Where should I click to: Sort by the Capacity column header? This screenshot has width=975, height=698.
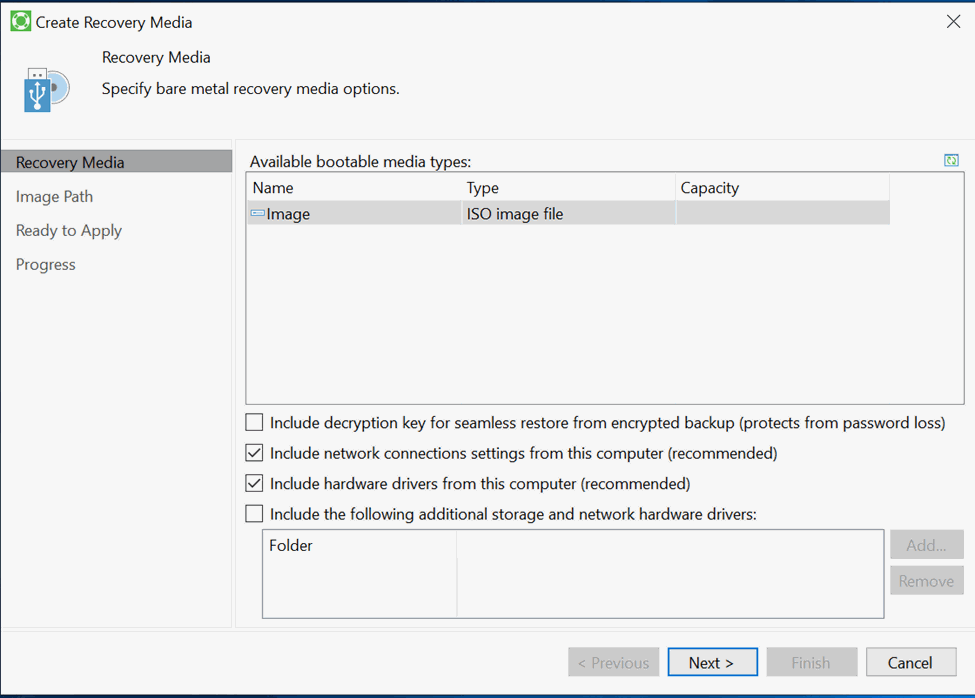(782, 188)
